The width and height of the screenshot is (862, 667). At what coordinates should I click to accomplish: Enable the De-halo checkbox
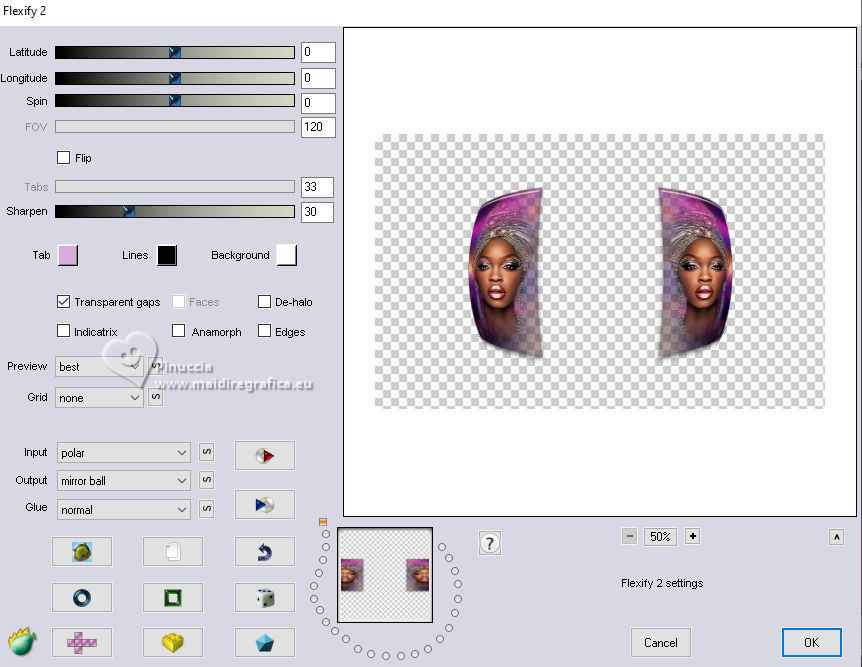click(264, 301)
